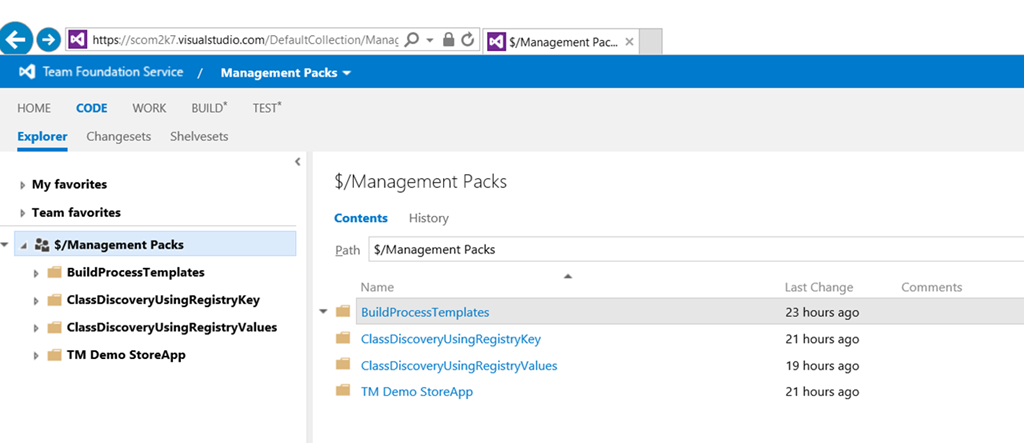Open the Management Packs project dropdown
Screen dimensions: 1024x443
pyautogui.click(x=285, y=73)
